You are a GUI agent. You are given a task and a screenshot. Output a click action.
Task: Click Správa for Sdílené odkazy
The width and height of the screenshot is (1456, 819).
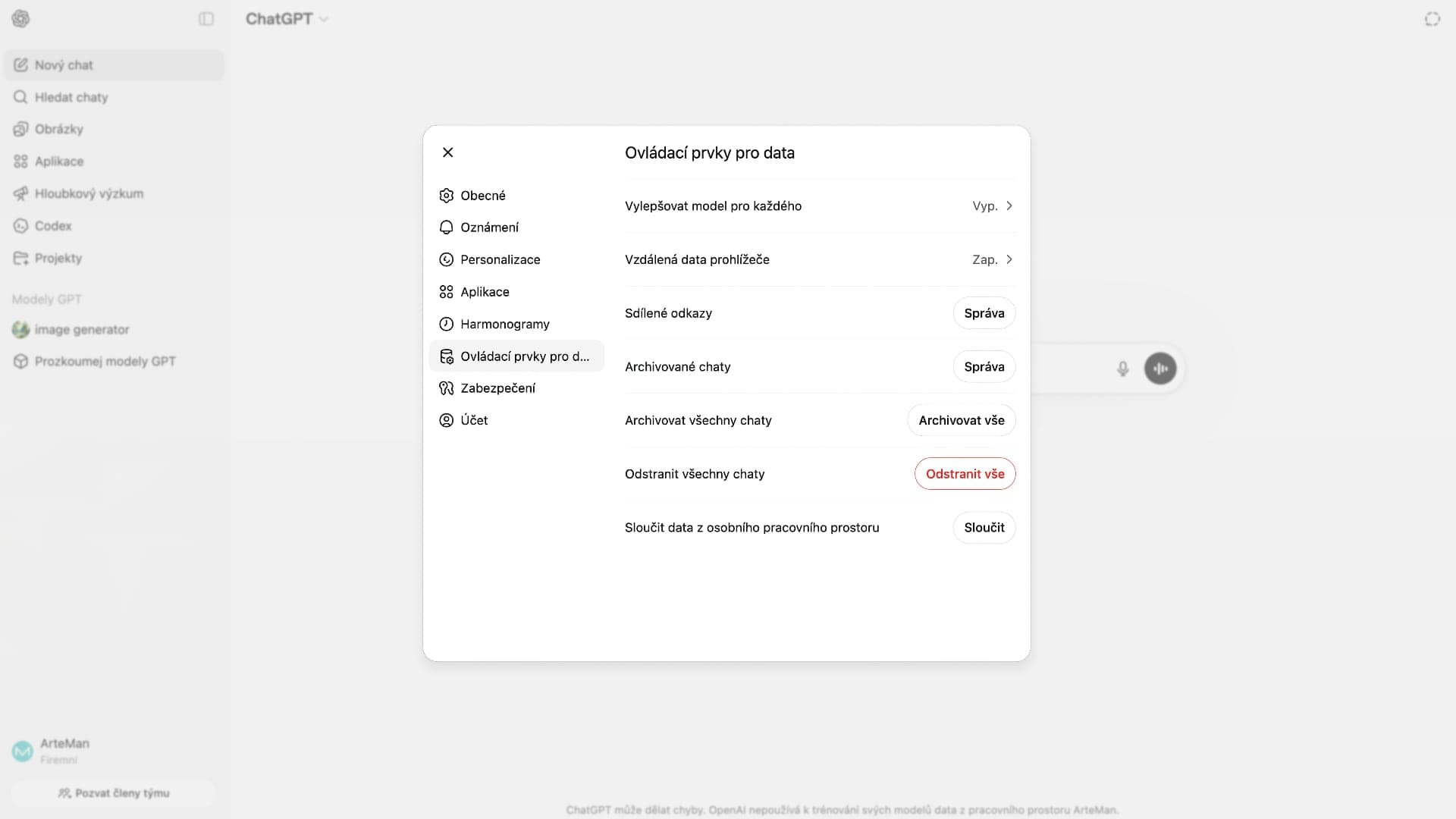click(984, 313)
